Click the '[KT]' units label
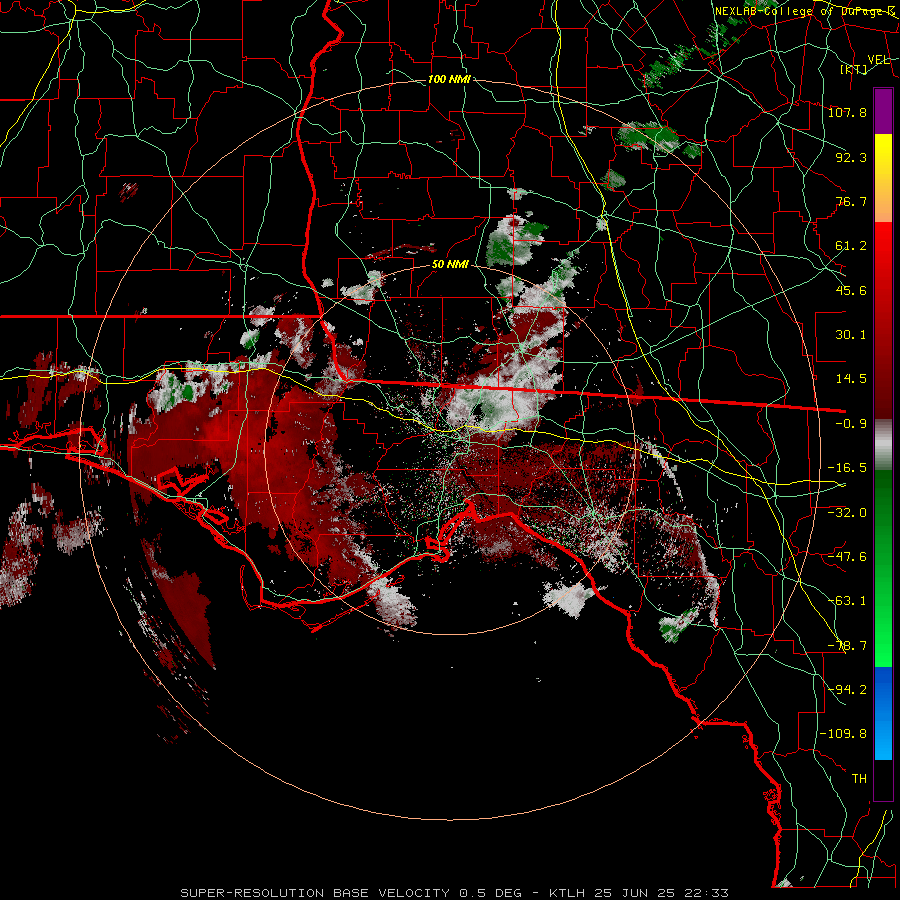 point(854,69)
